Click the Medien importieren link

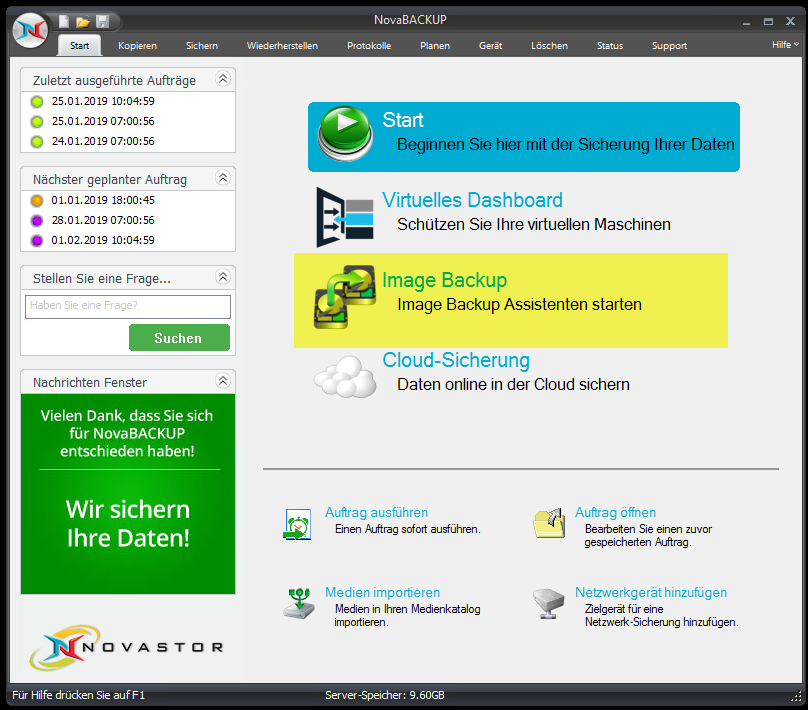coord(382,592)
